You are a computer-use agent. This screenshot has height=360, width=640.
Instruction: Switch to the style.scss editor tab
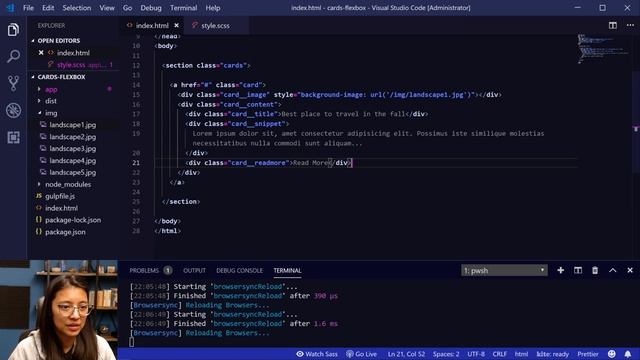coord(215,25)
